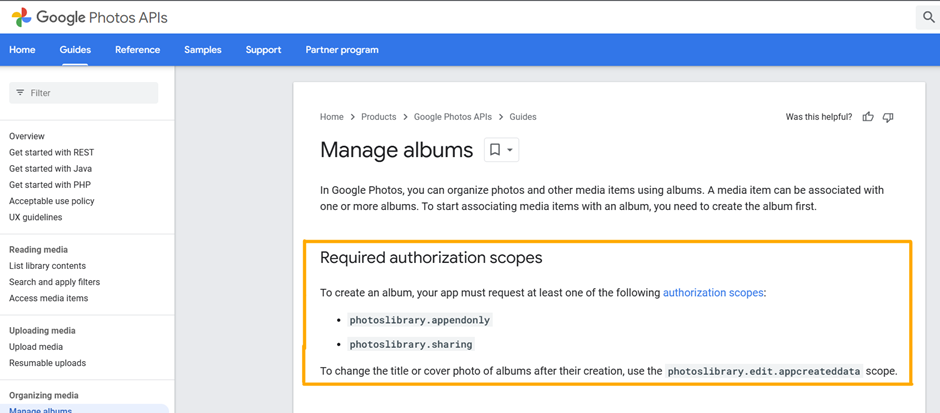Open search with the magnifier icon
Viewport: 940px width, 413px height.
pos(929,17)
